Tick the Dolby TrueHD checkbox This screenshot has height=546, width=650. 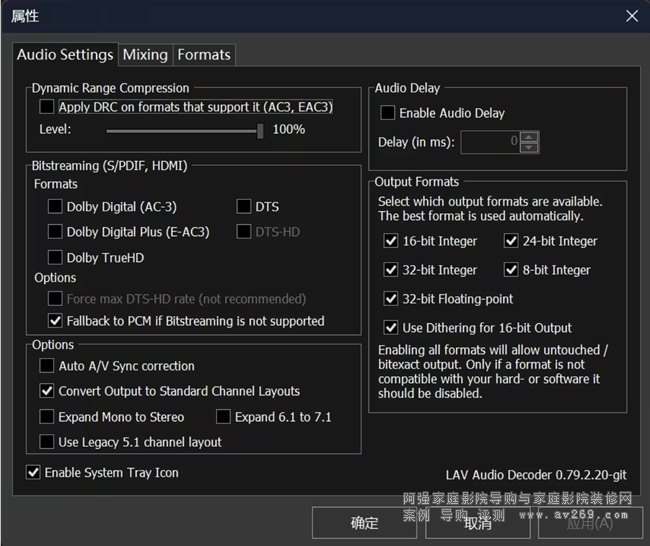(55, 258)
